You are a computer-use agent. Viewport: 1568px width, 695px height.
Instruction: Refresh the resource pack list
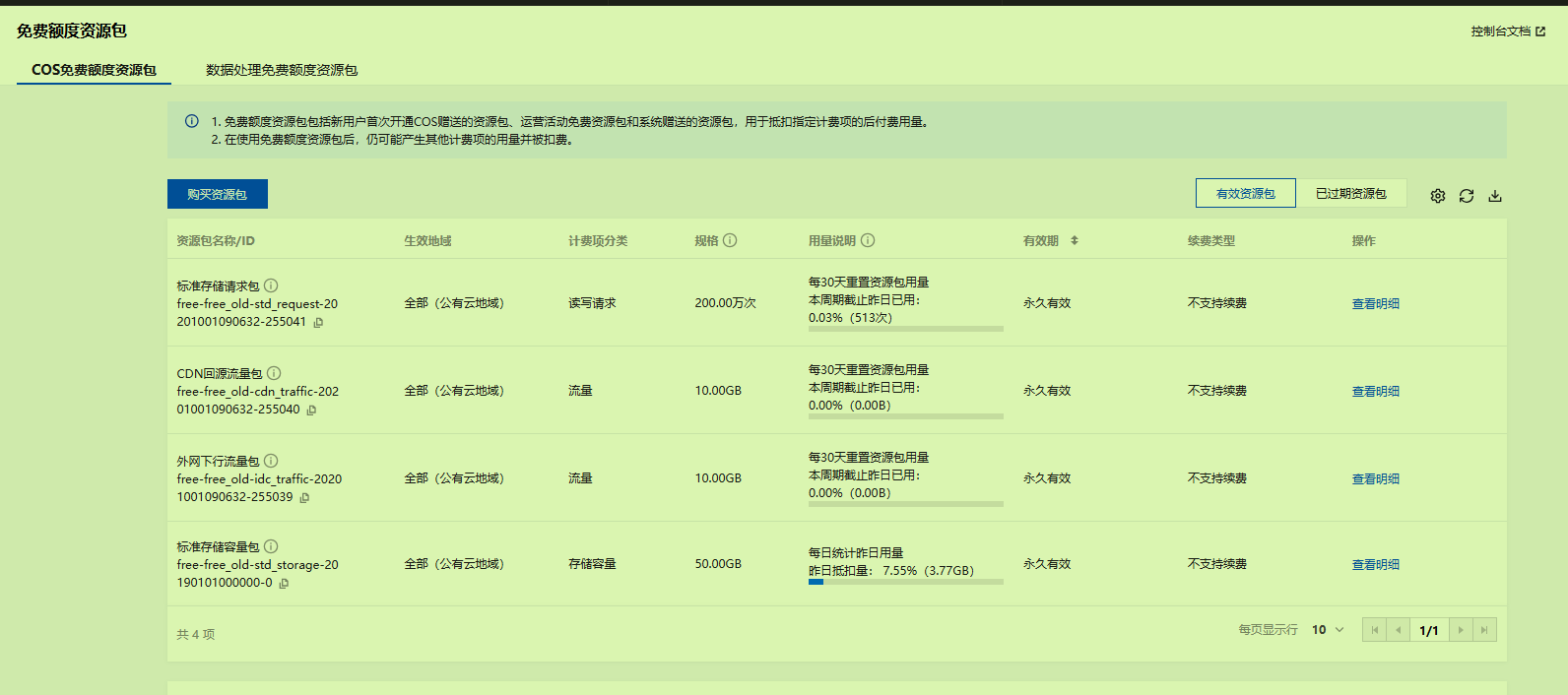(1467, 196)
